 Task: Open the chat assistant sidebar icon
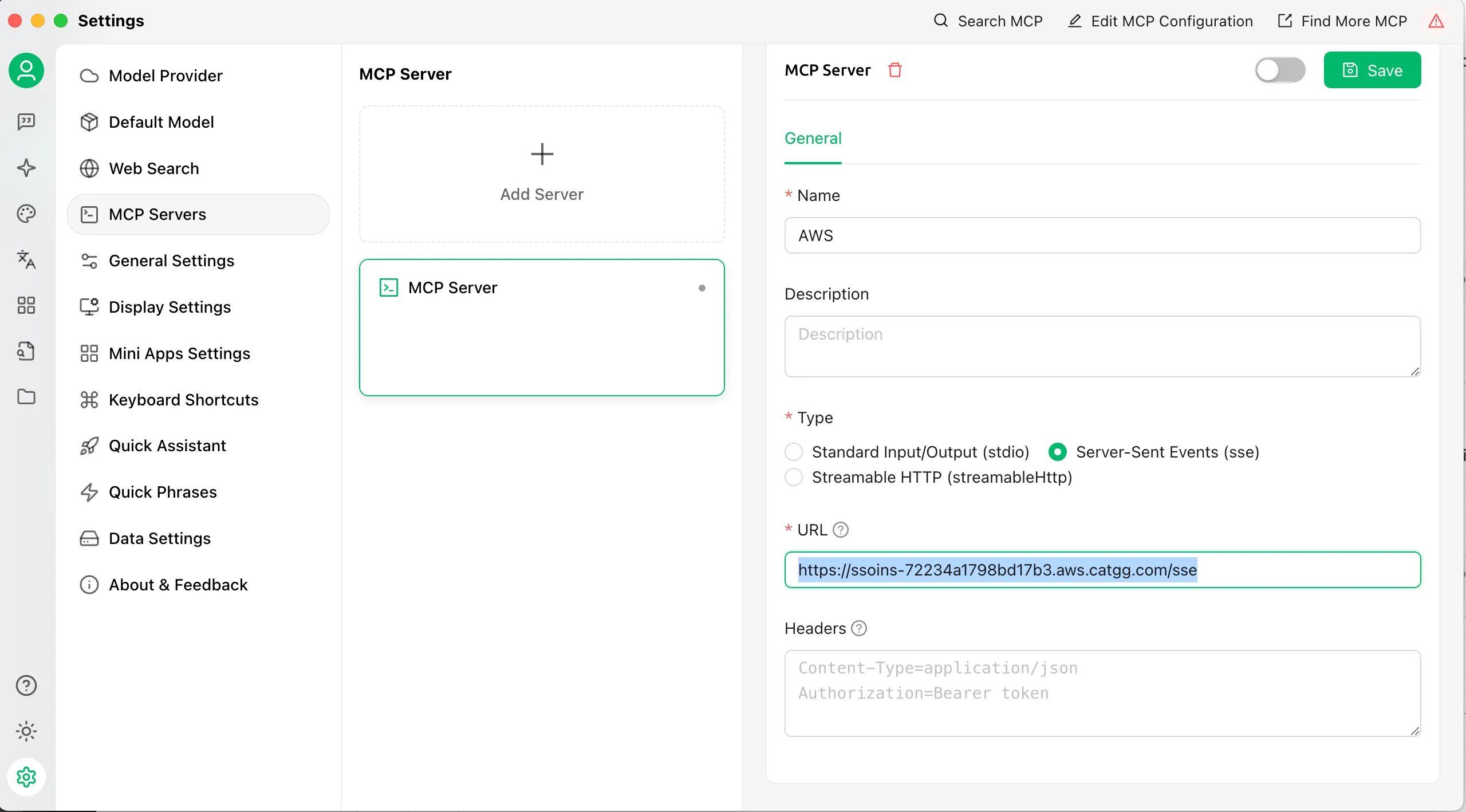(26, 121)
